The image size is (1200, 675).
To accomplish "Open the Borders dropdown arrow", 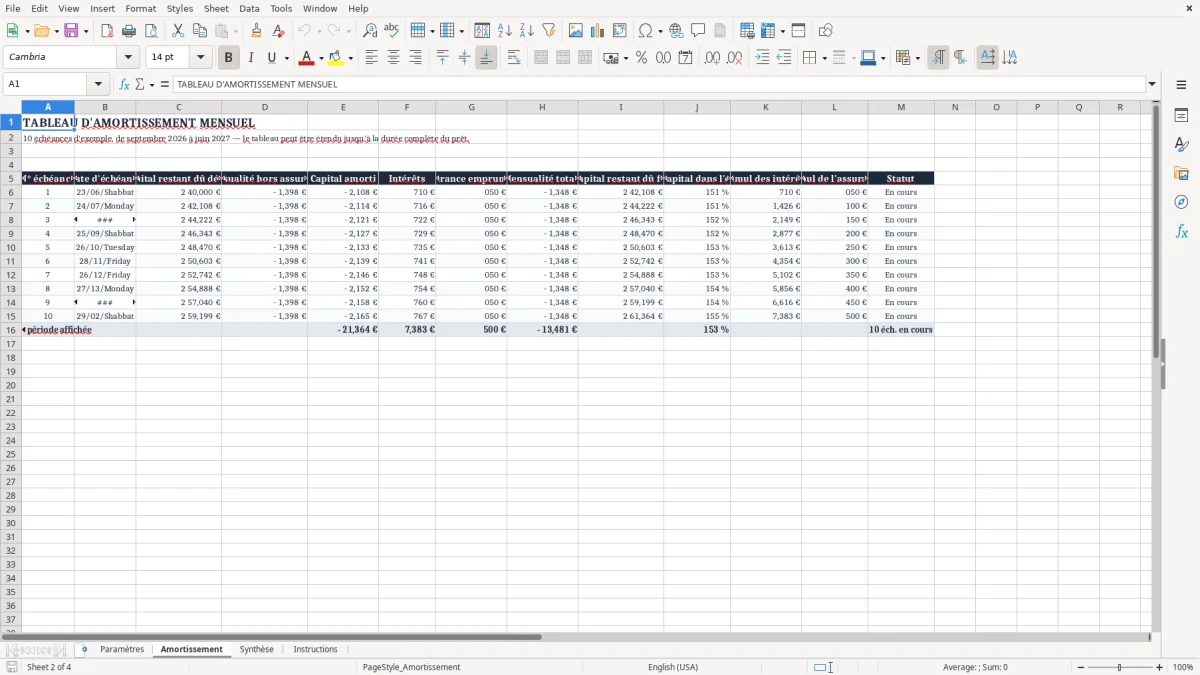I will point(824,58).
